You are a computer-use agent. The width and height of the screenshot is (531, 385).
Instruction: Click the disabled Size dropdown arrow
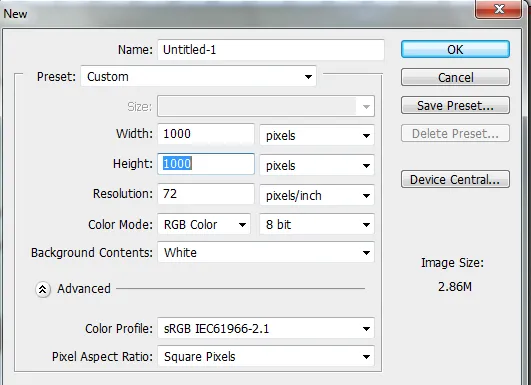(x=366, y=107)
